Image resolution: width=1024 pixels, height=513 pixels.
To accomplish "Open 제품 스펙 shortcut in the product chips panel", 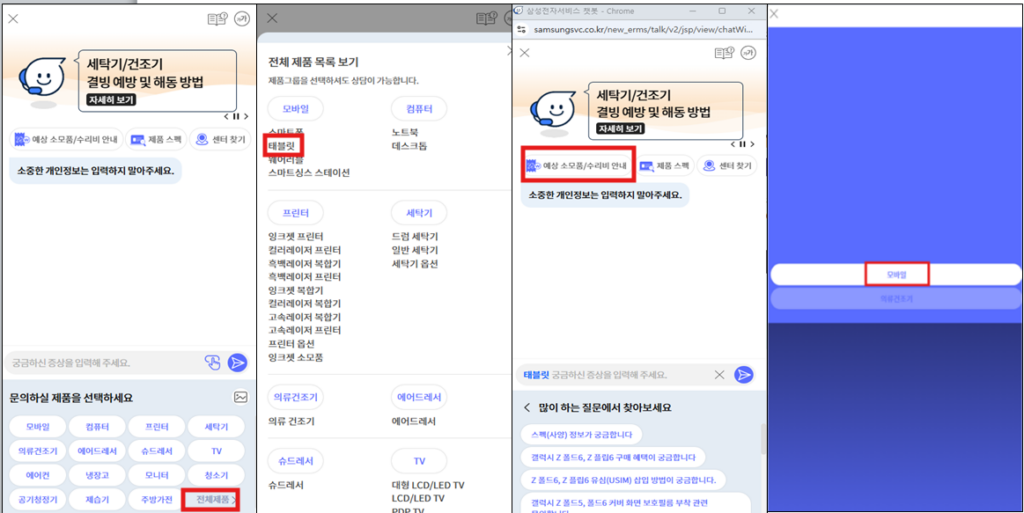I will pos(155,139).
